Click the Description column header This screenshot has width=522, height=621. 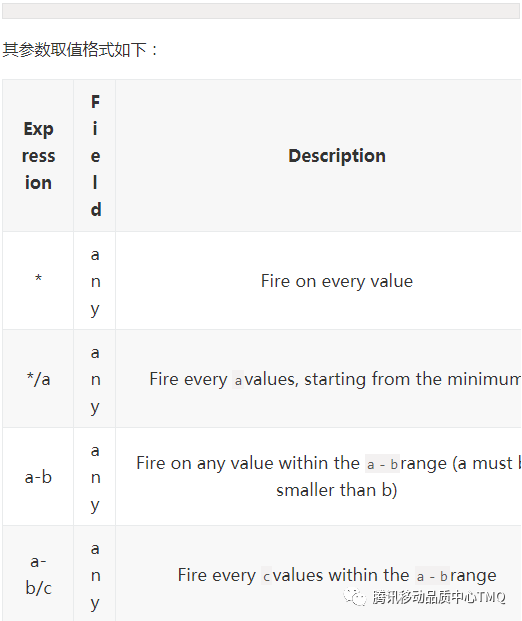(x=337, y=156)
